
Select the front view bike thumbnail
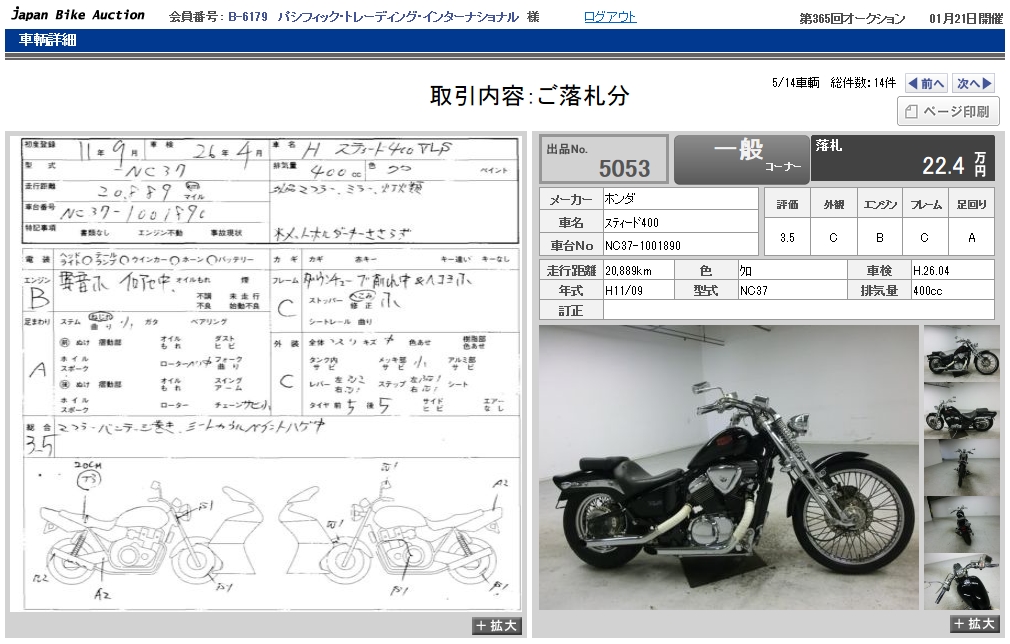(961, 467)
